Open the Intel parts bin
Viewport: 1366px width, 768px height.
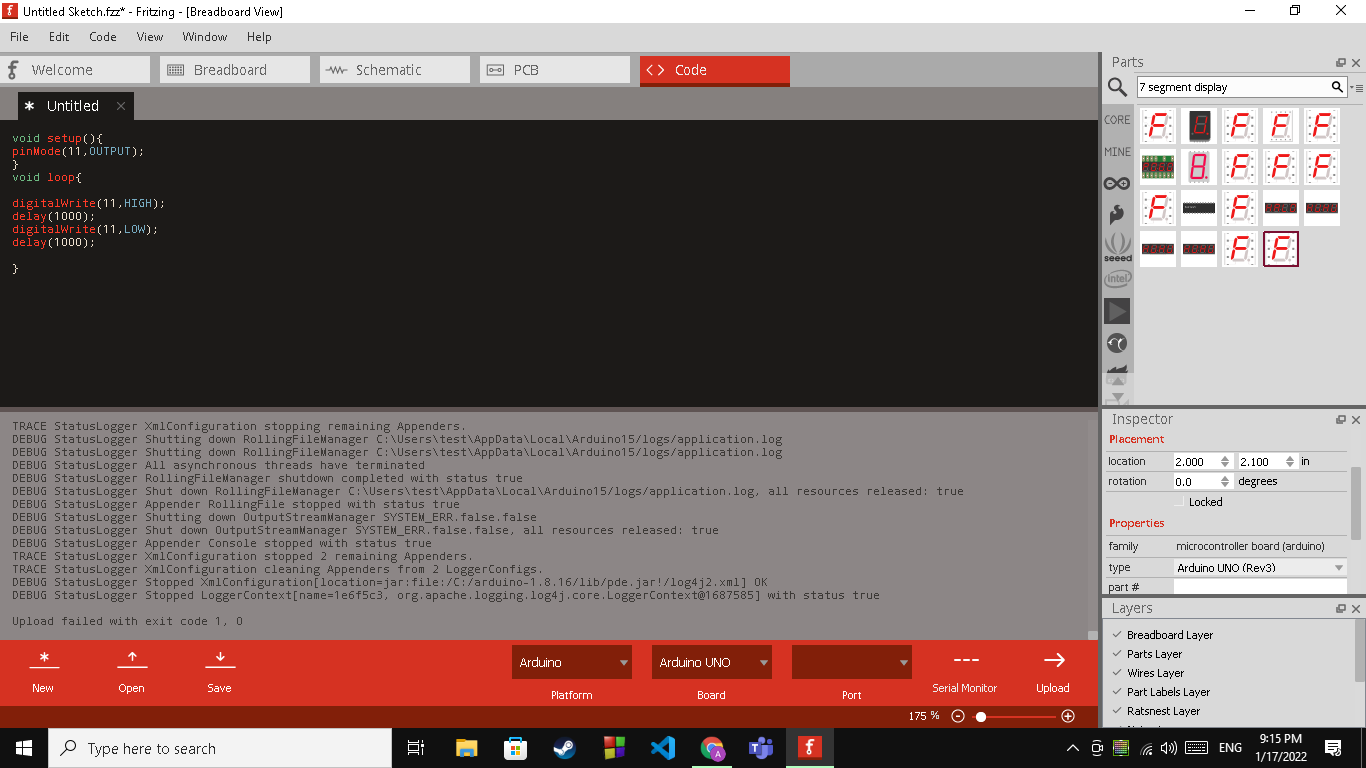[1117, 279]
